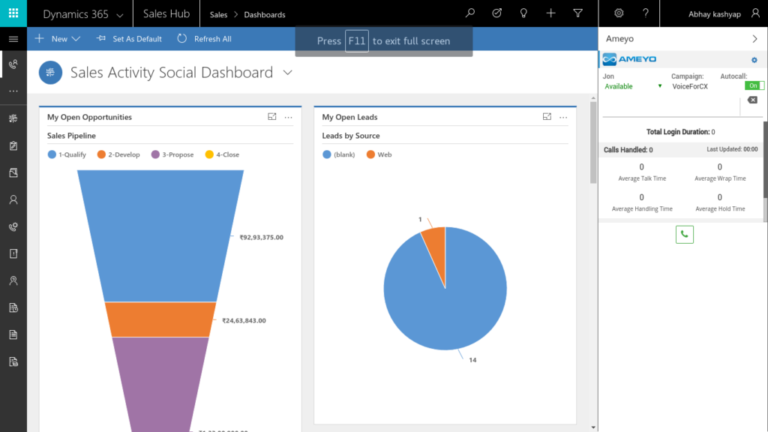This screenshot has height=432, width=768.
Task: Click the search magnifier icon in top bar
Action: coord(471,14)
